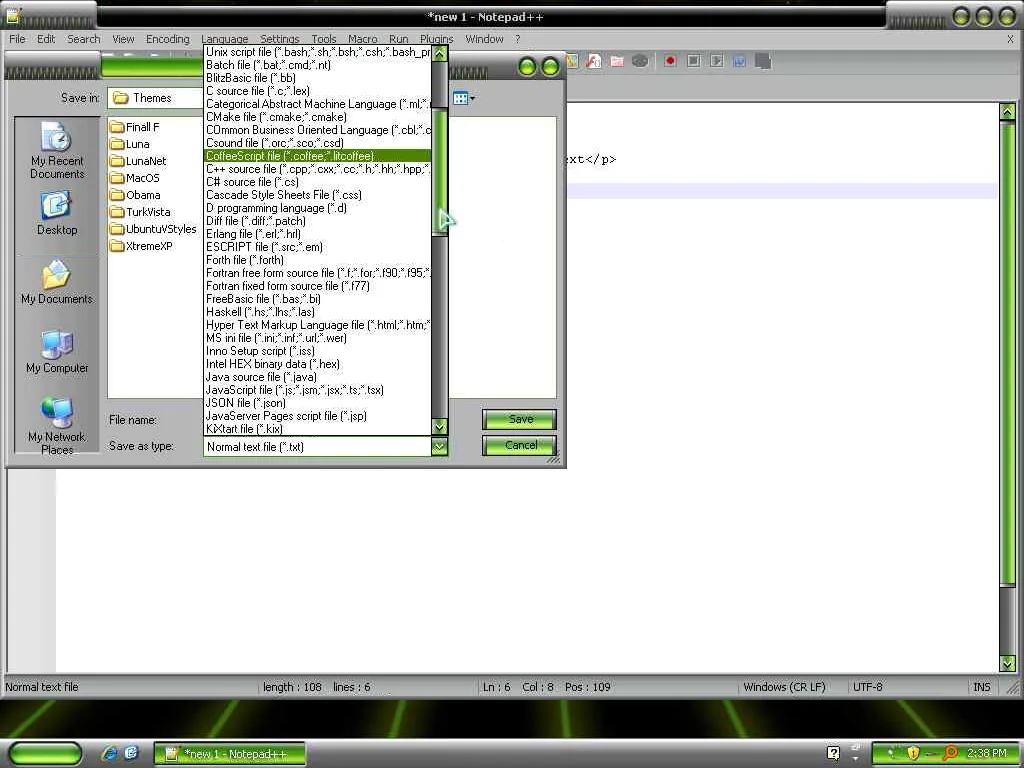Click the Cancel button in dialog

click(x=520, y=445)
